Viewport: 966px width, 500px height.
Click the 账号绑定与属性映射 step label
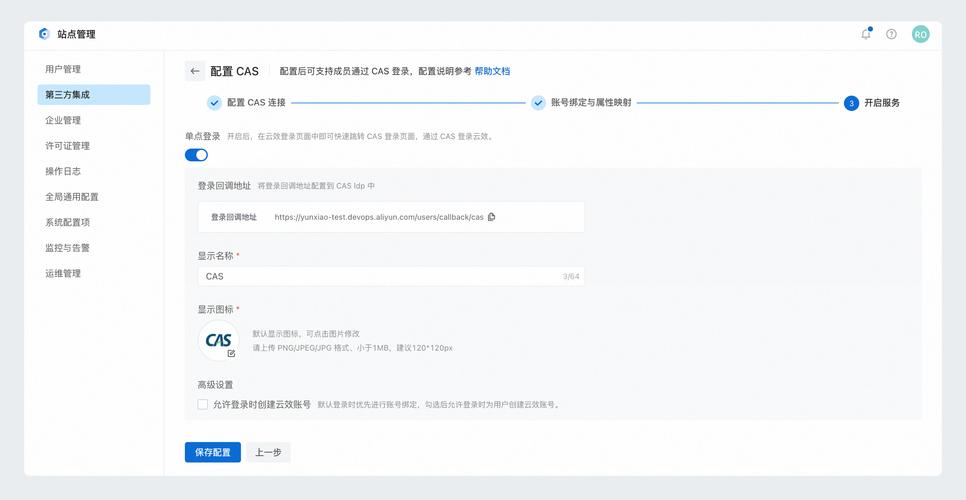tap(591, 103)
